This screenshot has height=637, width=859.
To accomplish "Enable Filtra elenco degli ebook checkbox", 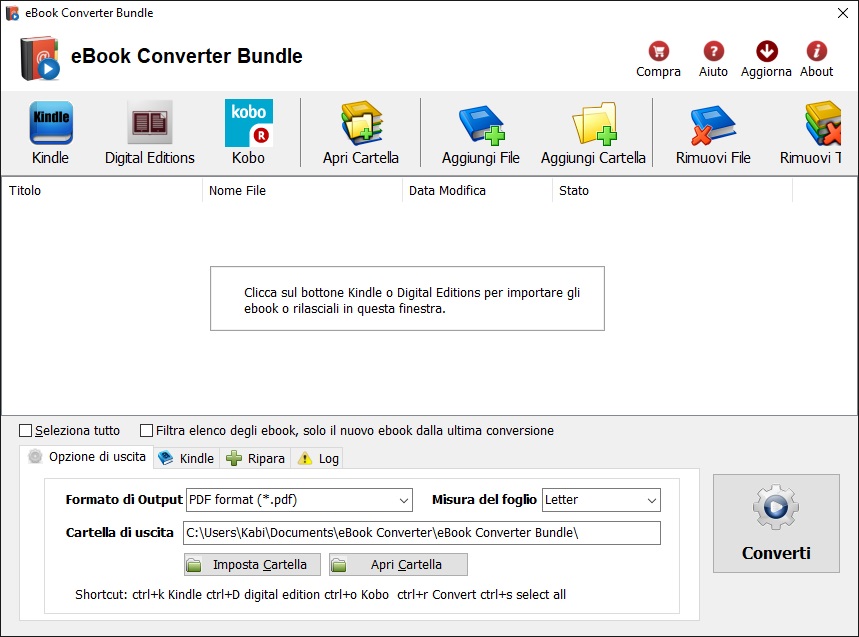I will point(146,431).
